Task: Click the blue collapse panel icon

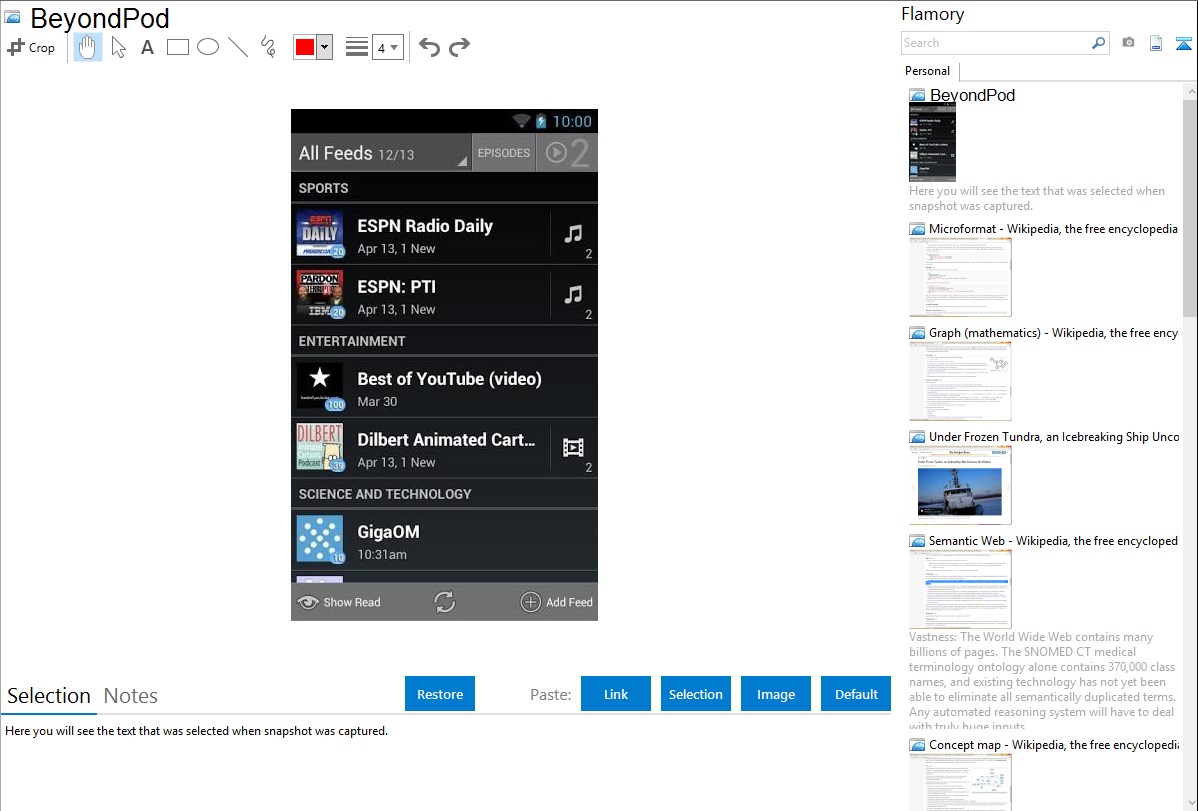Action: coord(1183,43)
